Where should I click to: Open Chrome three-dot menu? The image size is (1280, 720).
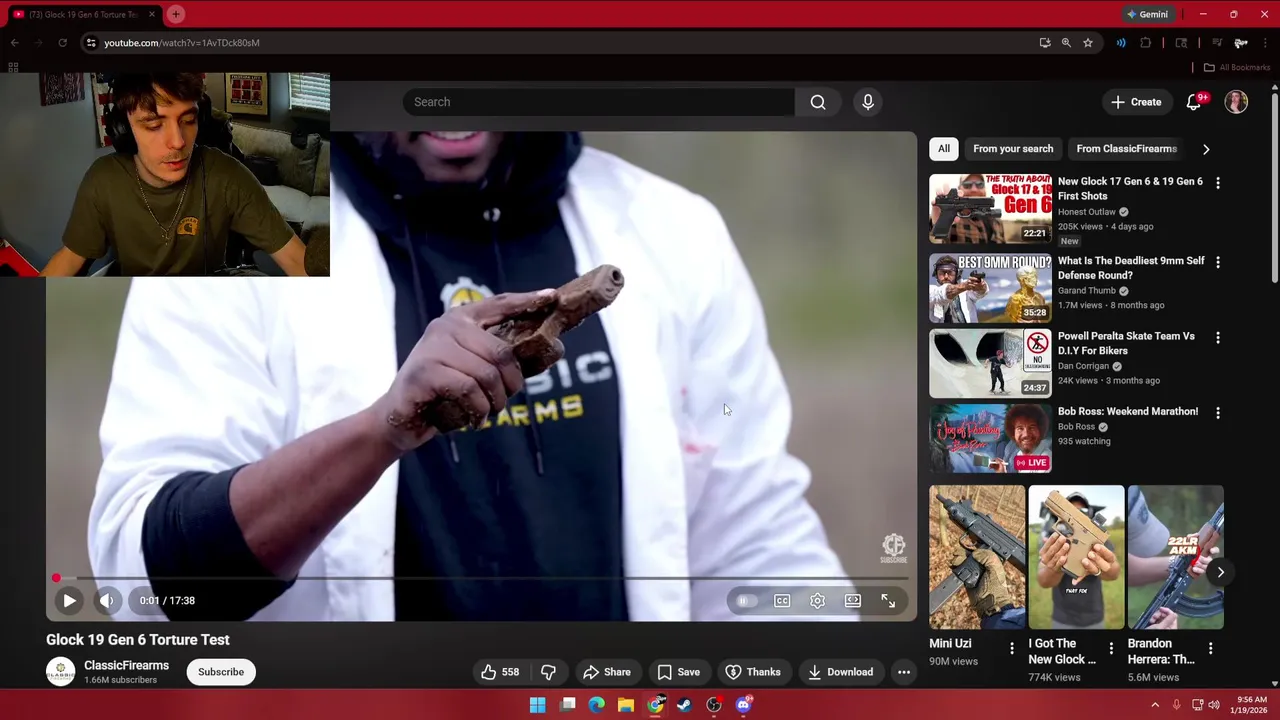[1266, 43]
